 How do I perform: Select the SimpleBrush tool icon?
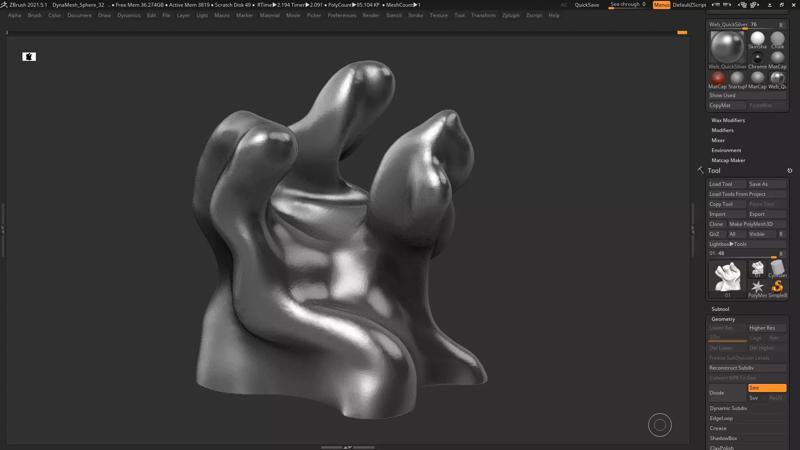pos(777,288)
